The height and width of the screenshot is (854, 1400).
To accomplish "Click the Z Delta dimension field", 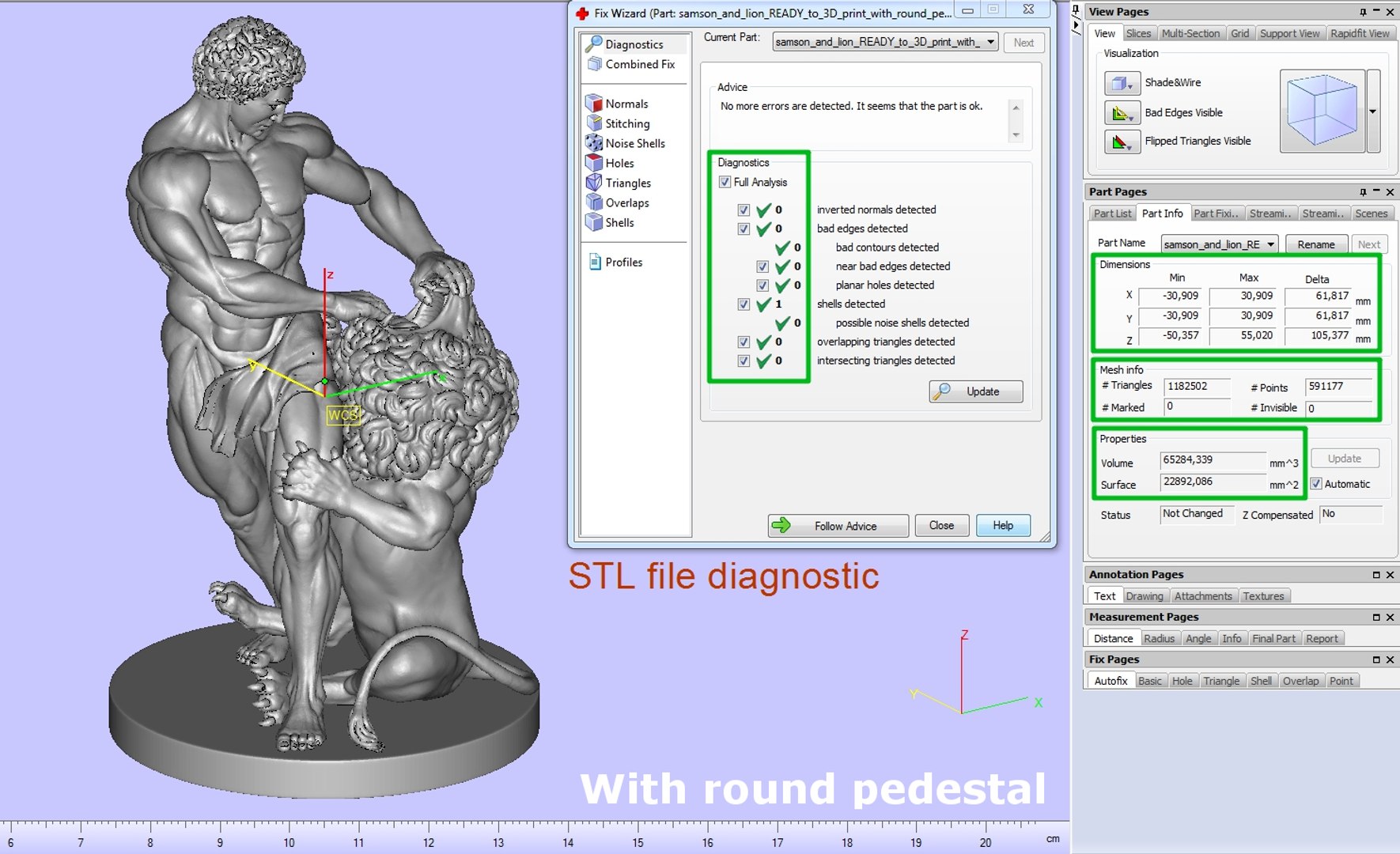I will [1319, 335].
